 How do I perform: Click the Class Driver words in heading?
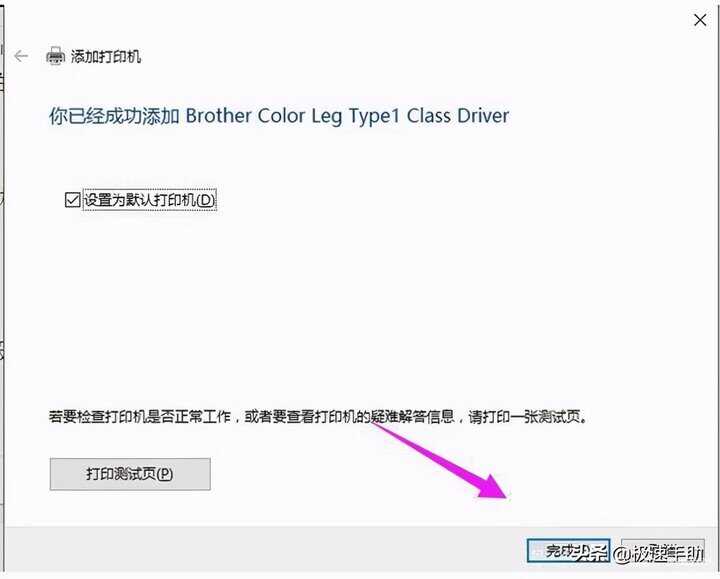[458, 116]
